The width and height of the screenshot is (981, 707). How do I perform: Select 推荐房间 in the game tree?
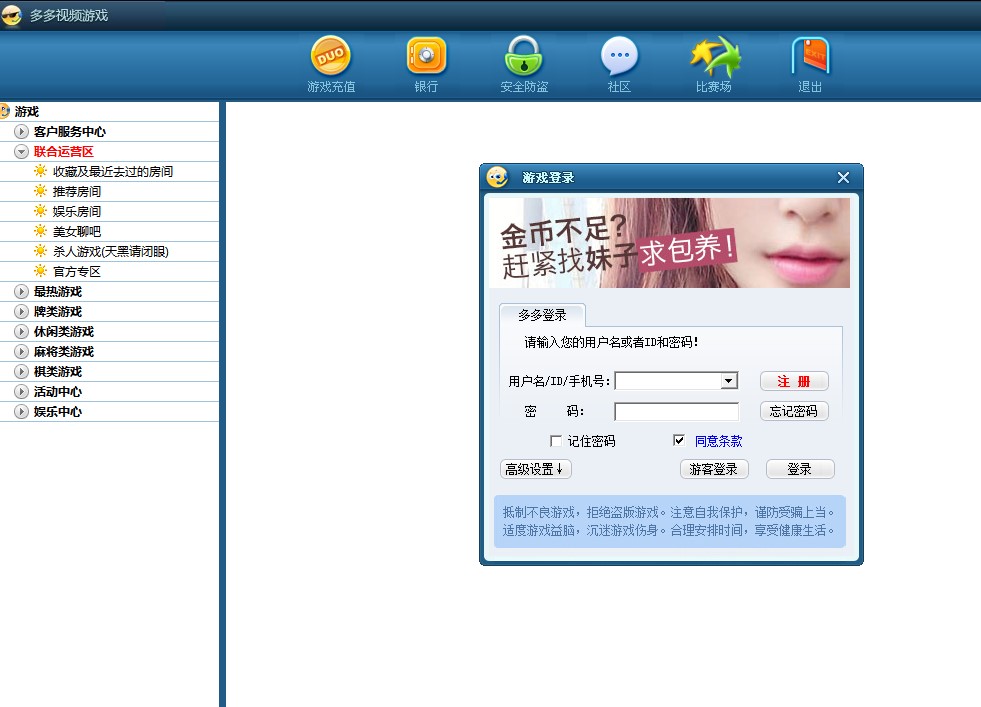pos(77,191)
